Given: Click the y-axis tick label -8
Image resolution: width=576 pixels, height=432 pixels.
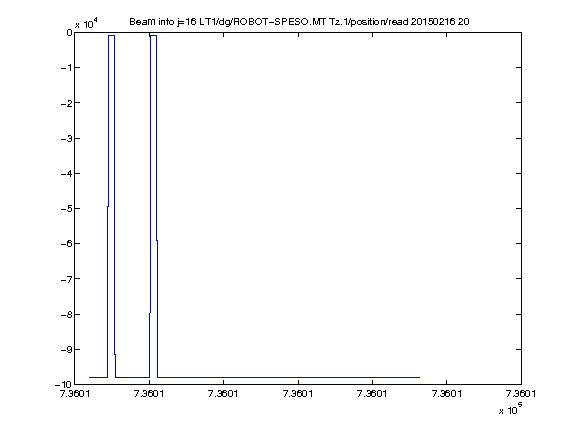Looking at the screenshot, I should click(x=66, y=314).
